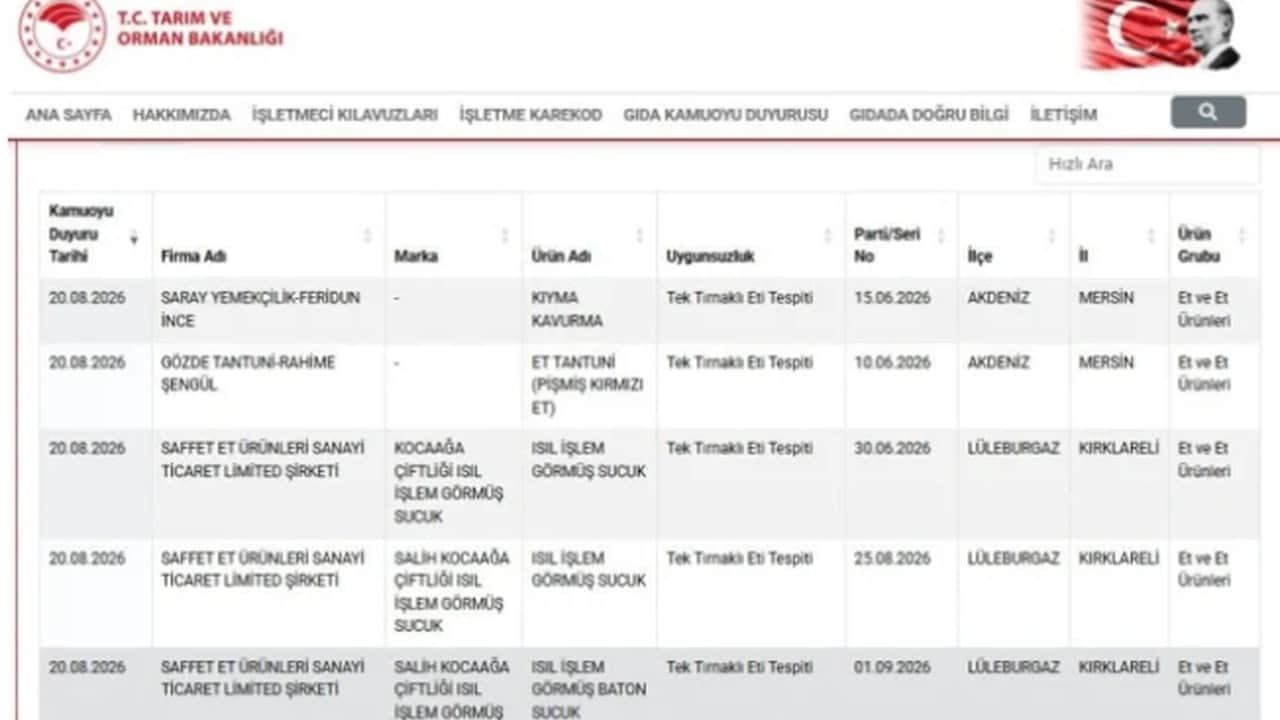Click batch number 15.06.2026
The height and width of the screenshot is (720, 1280).
892,298
